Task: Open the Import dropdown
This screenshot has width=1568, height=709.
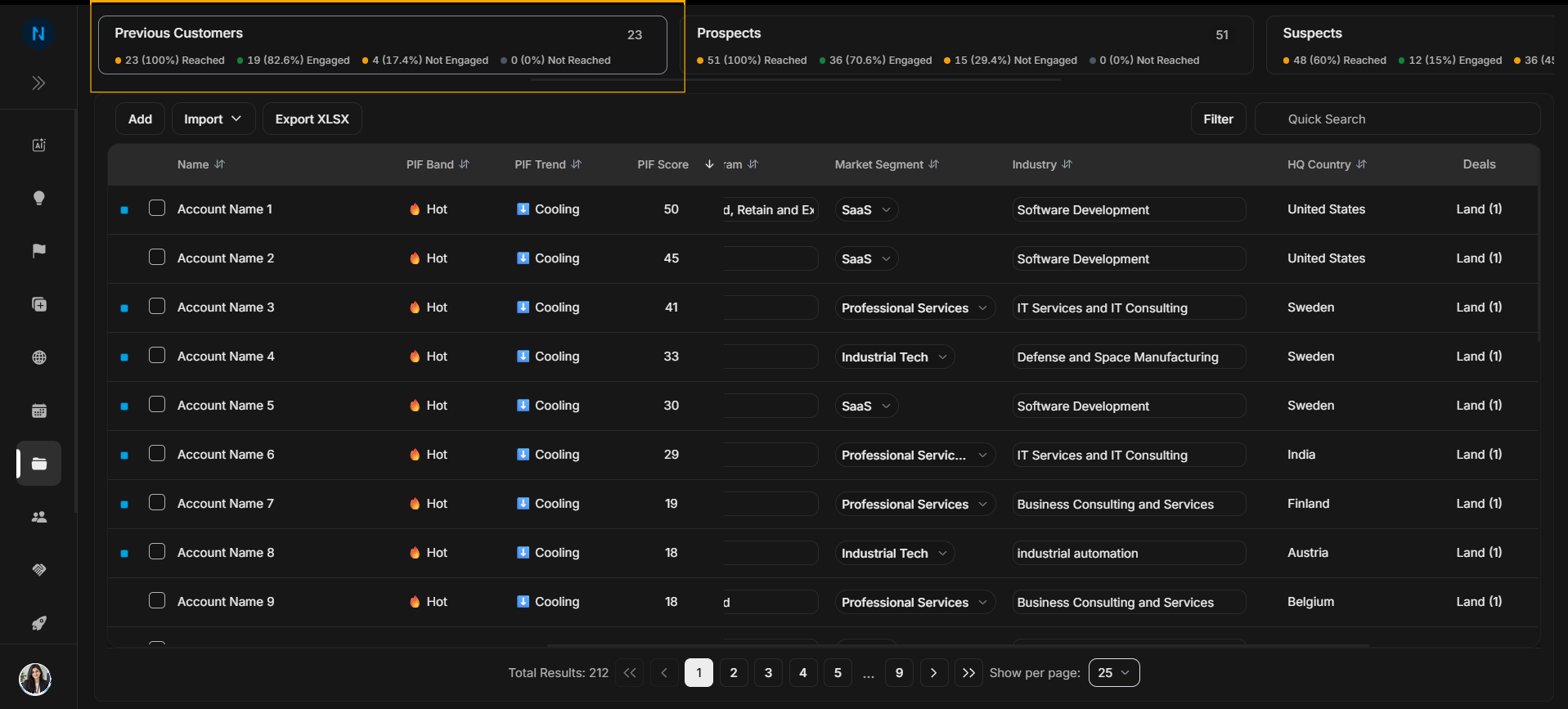Action: click(213, 119)
